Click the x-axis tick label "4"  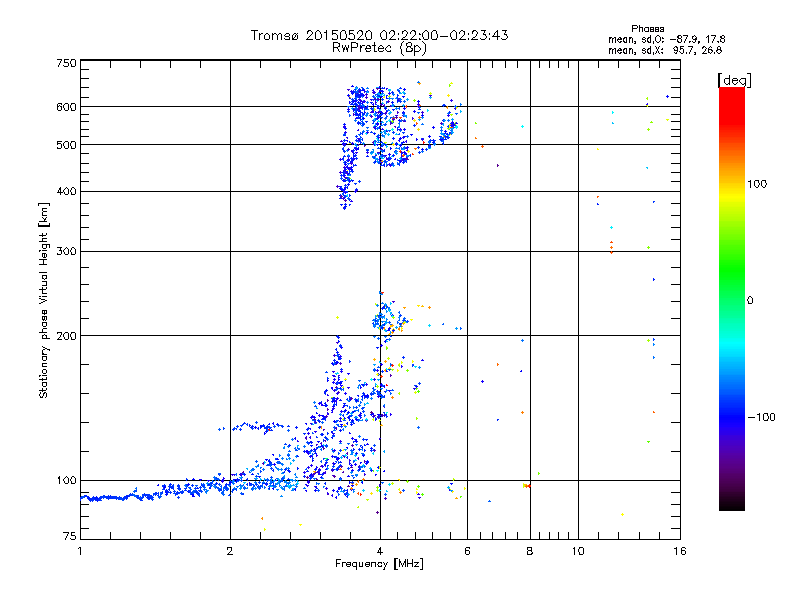380,551
